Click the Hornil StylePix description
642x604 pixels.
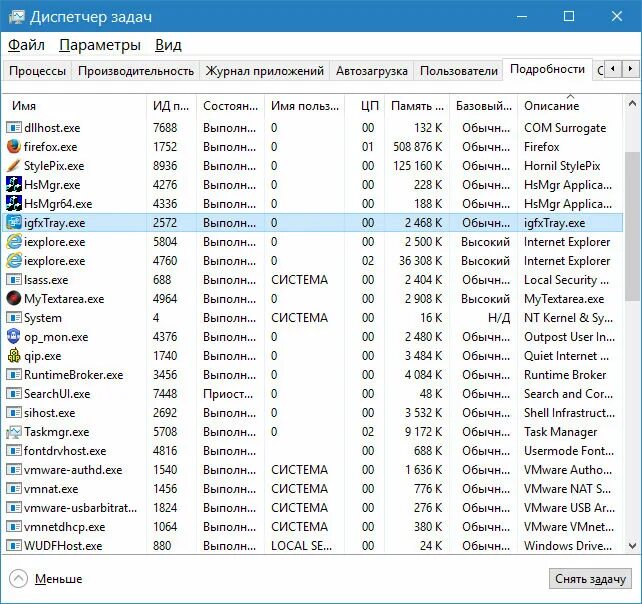pyautogui.click(x=562, y=166)
